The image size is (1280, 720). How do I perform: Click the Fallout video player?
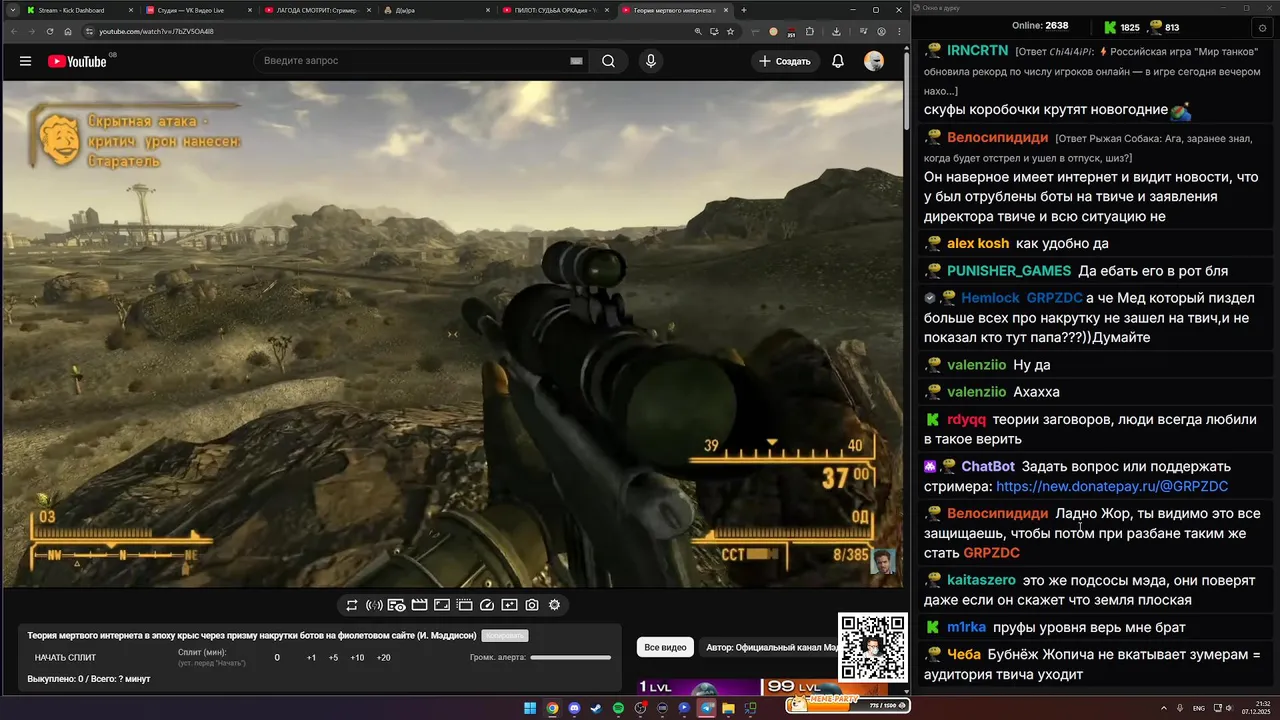[453, 333]
